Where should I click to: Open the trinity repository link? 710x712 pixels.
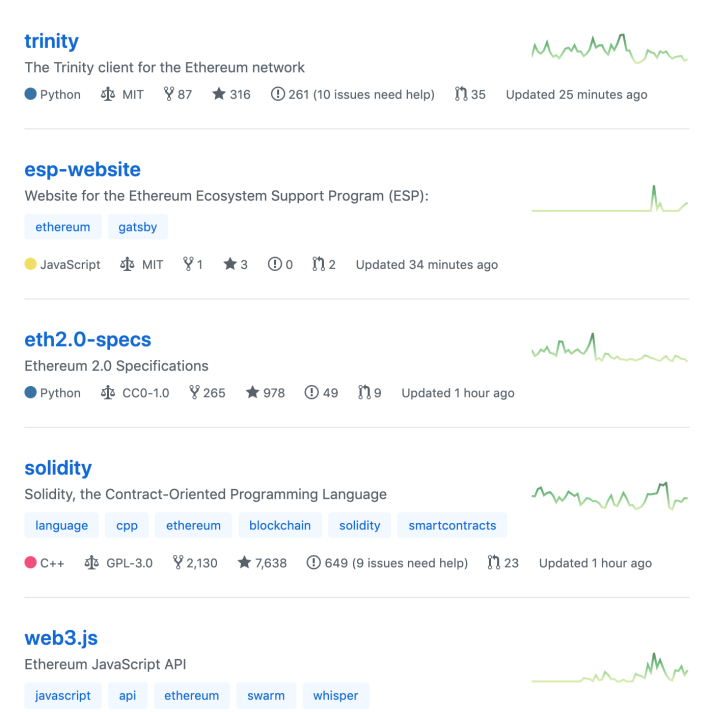pos(51,41)
